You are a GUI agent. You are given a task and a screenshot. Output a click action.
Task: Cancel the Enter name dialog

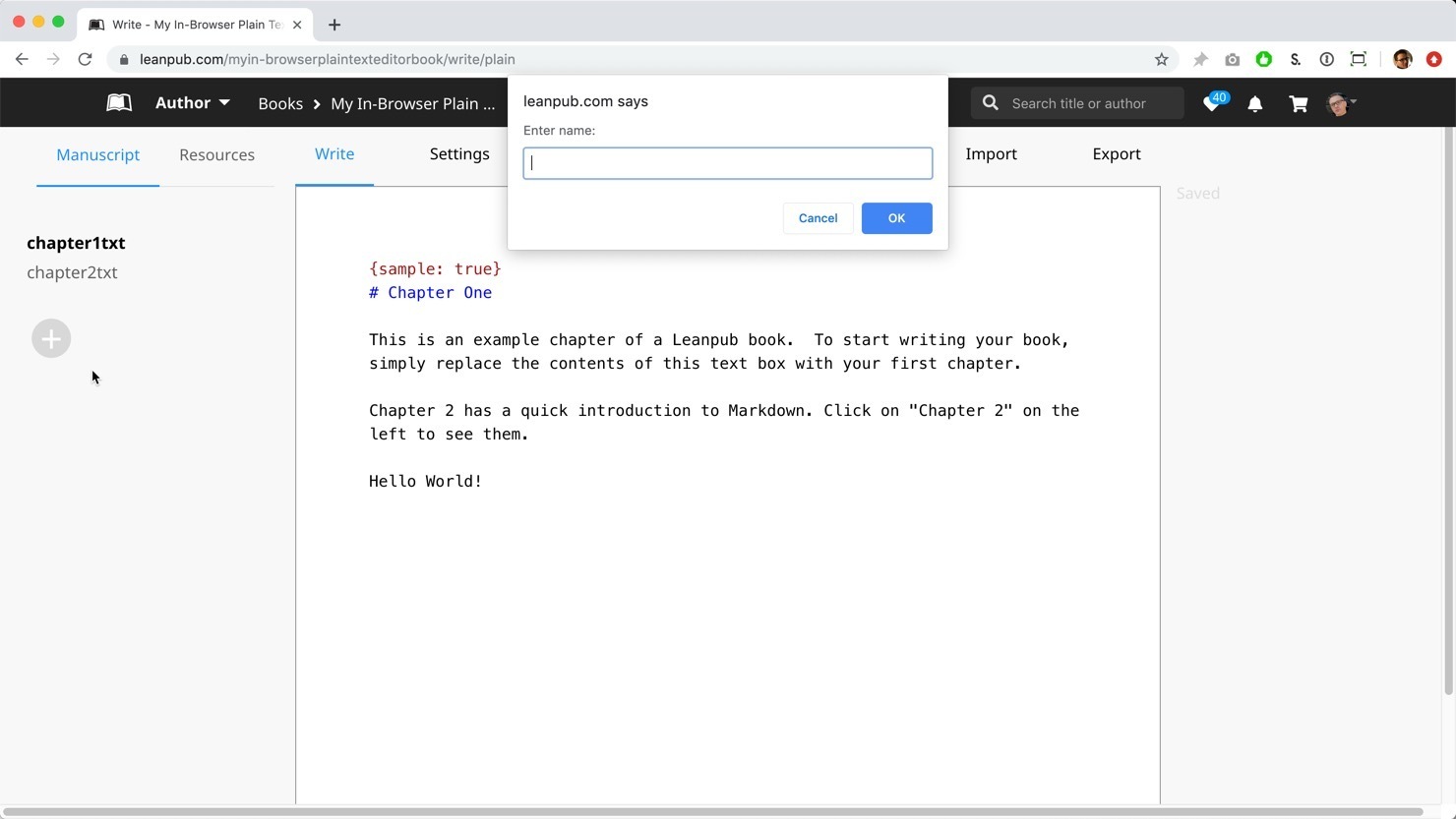click(x=818, y=218)
